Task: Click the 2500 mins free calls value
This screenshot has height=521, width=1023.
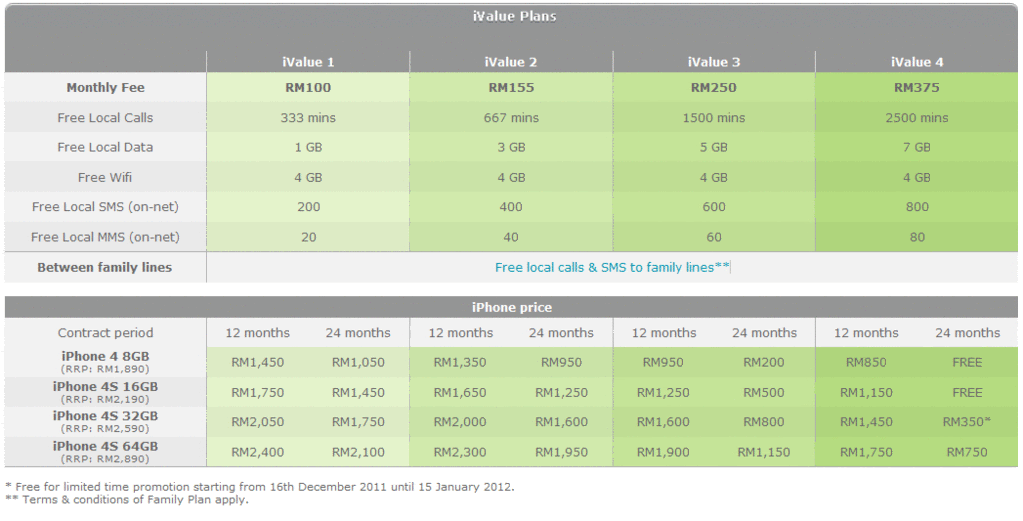Action: click(917, 118)
